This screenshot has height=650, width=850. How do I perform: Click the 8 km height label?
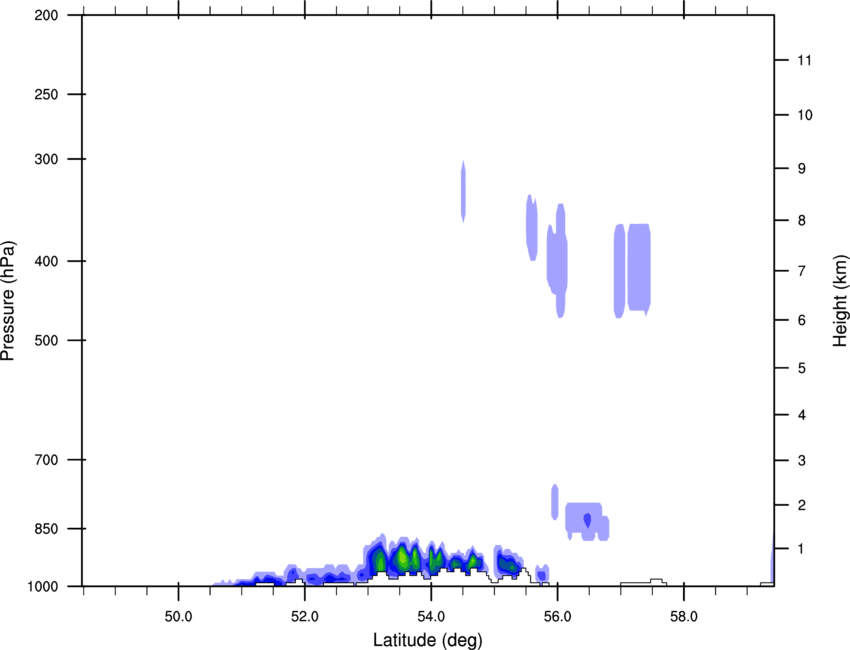802,221
